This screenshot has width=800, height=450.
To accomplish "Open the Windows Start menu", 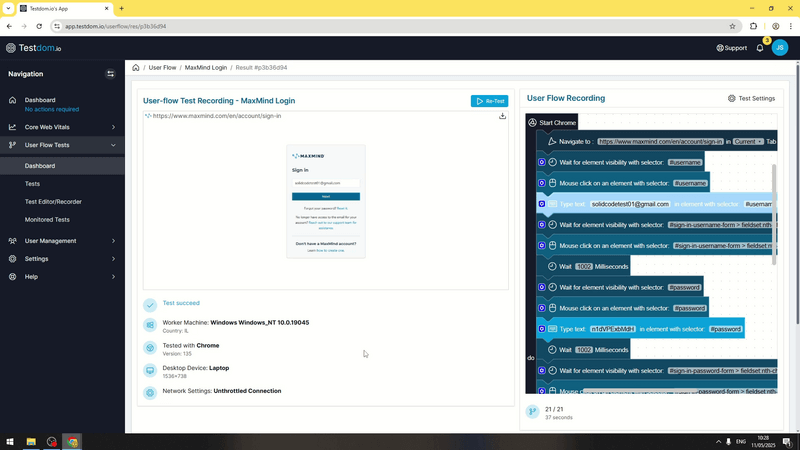I will (x=10, y=442).
